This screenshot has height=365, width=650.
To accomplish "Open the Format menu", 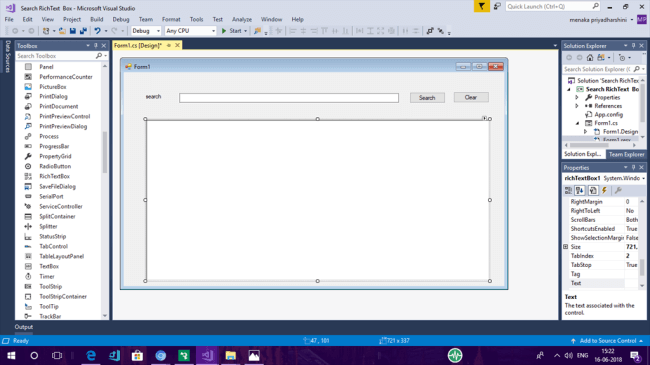I will point(171,19).
